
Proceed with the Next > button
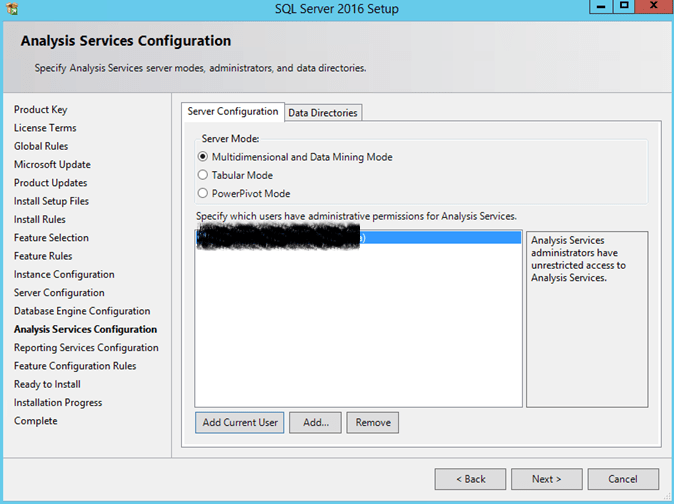coord(547,479)
